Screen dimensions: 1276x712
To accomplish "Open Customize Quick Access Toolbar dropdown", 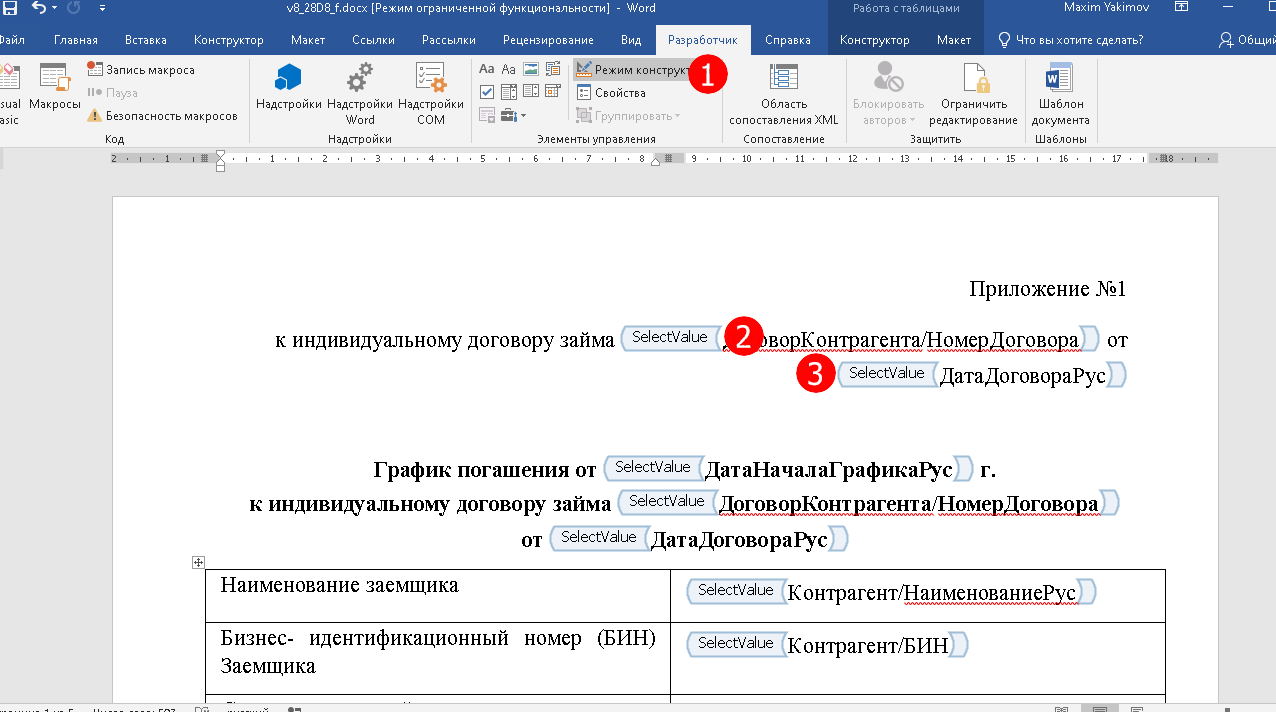I will pyautogui.click(x=103, y=8).
